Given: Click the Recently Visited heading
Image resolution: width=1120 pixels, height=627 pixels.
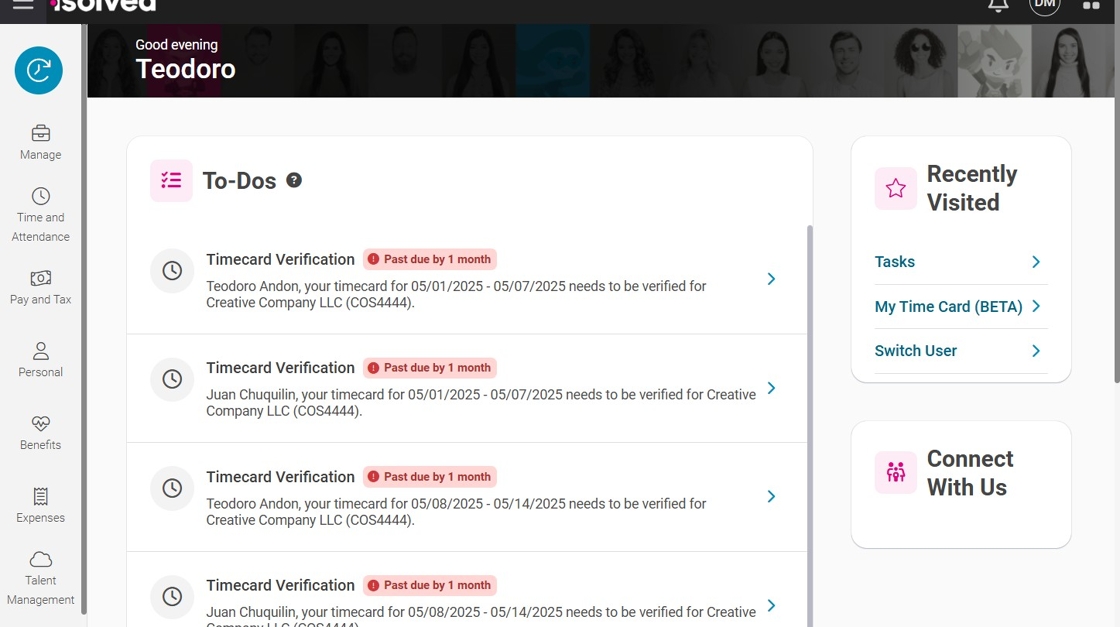Looking at the screenshot, I should coord(972,188).
